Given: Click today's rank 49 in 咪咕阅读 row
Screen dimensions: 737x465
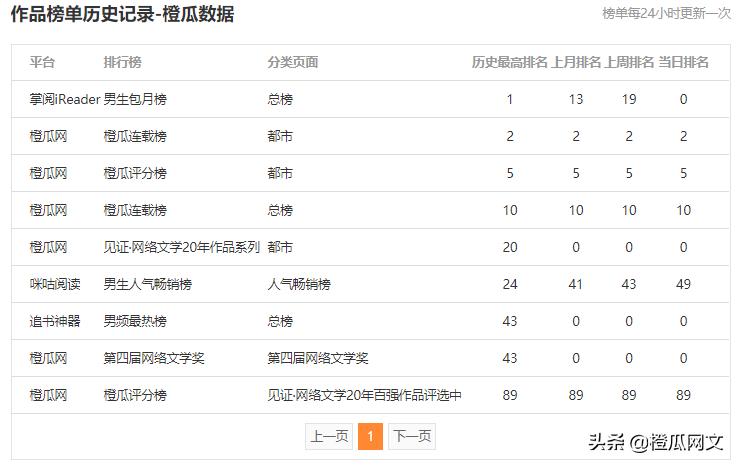Looking at the screenshot, I should pos(683,284).
